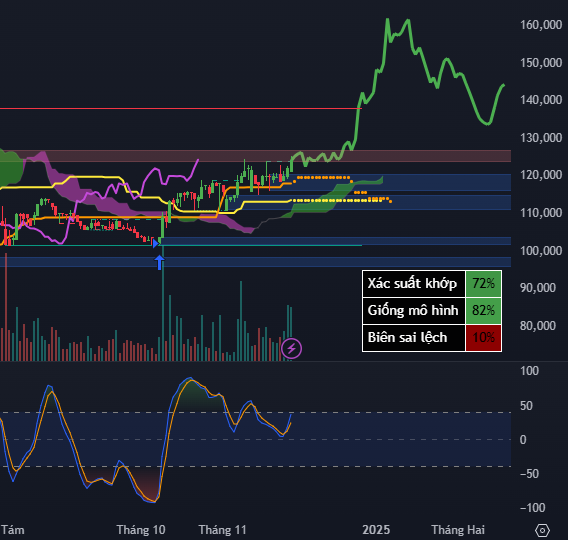Click the 'Tháng 11' time axis label
Image resolution: width=568 pixels, height=540 pixels.
coord(222,530)
